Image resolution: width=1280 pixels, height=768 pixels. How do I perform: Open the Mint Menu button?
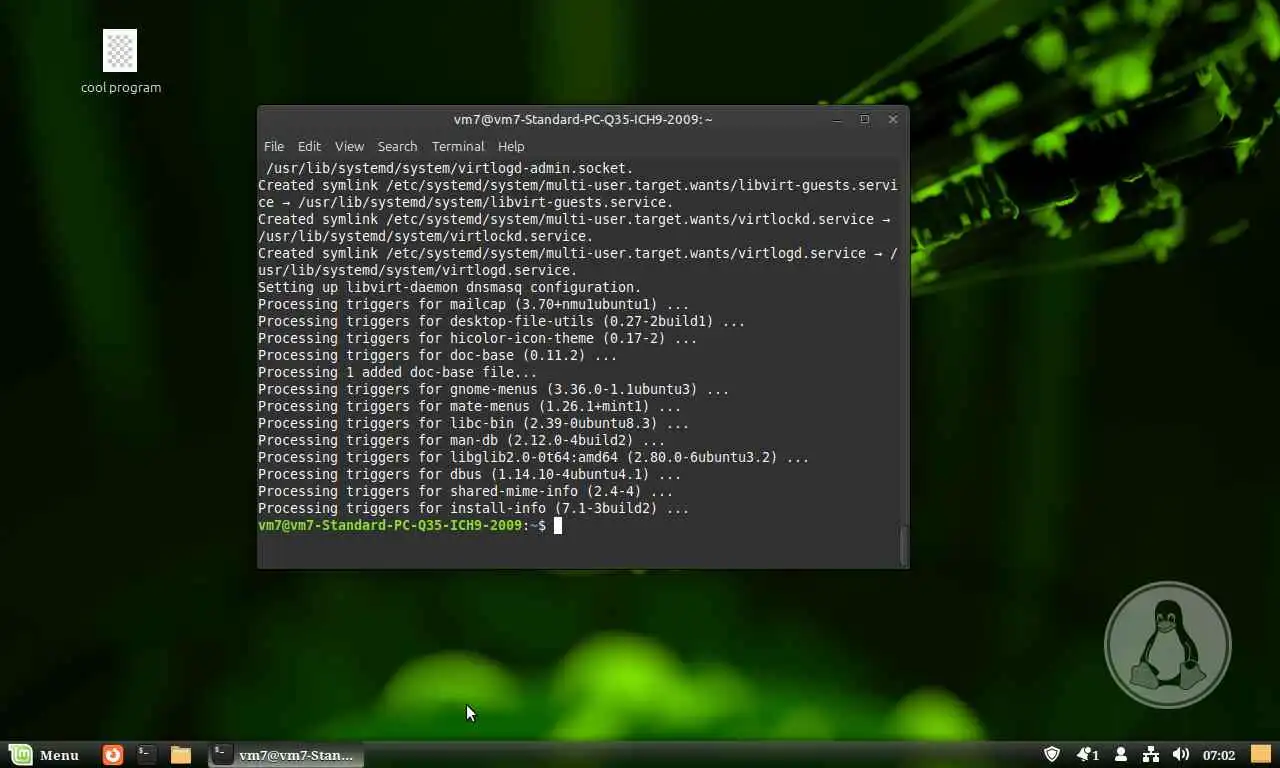click(45, 755)
